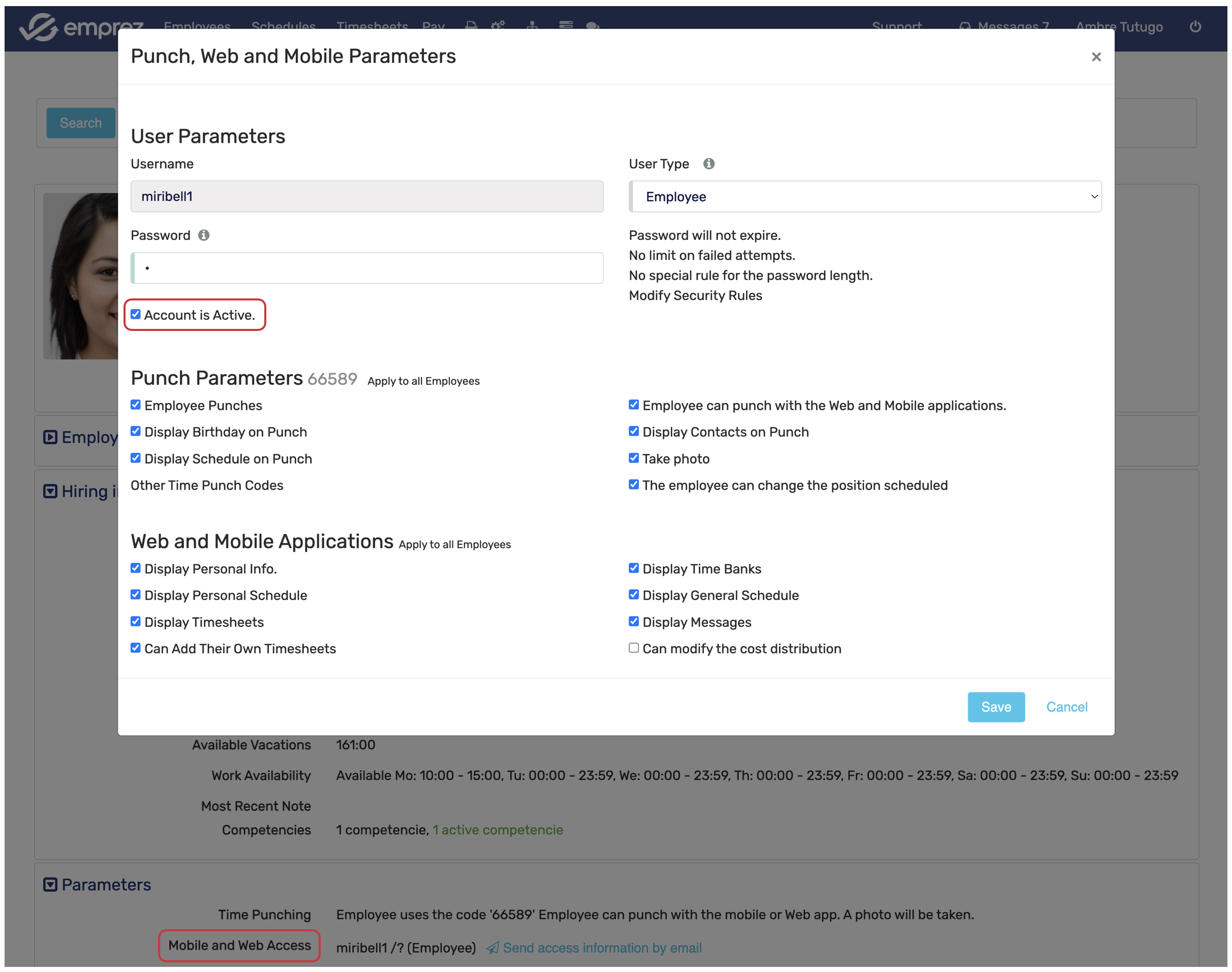Uncheck the Account is Active checkbox

point(135,315)
